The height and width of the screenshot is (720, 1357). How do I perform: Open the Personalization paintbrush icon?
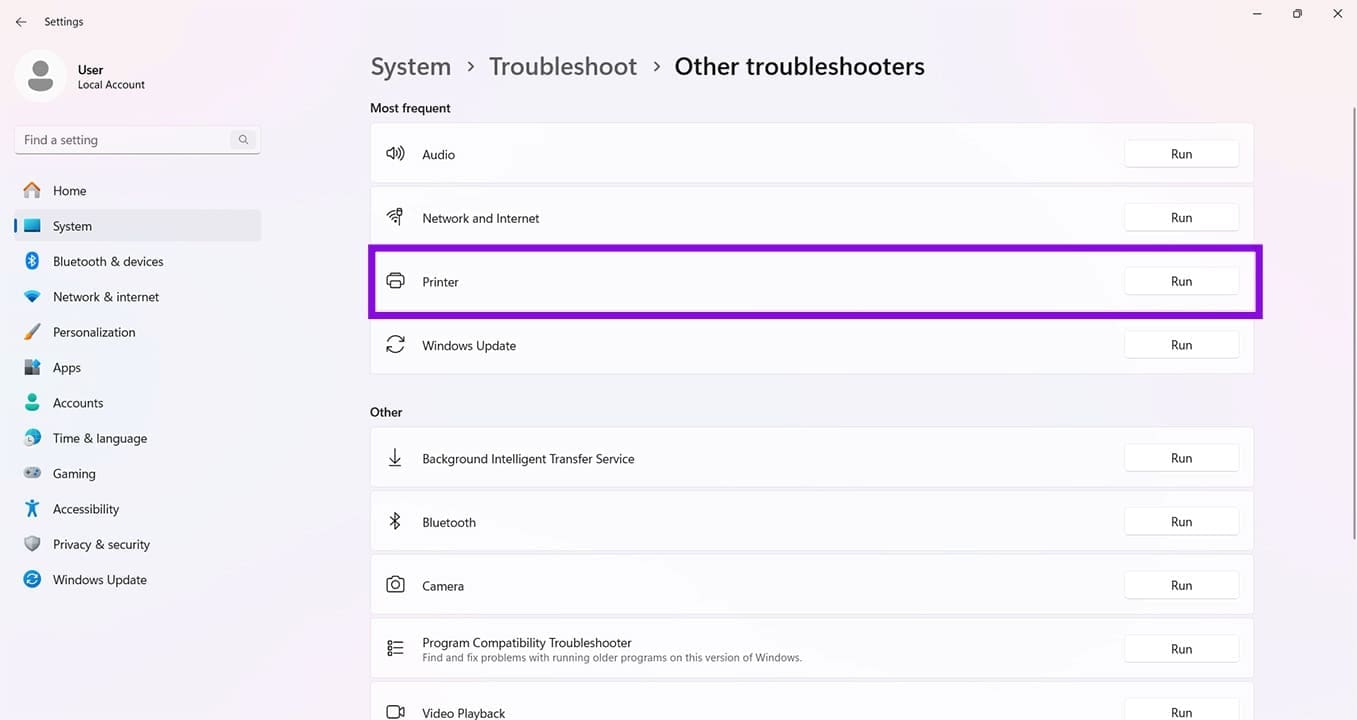pyautogui.click(x=32, y=332)
